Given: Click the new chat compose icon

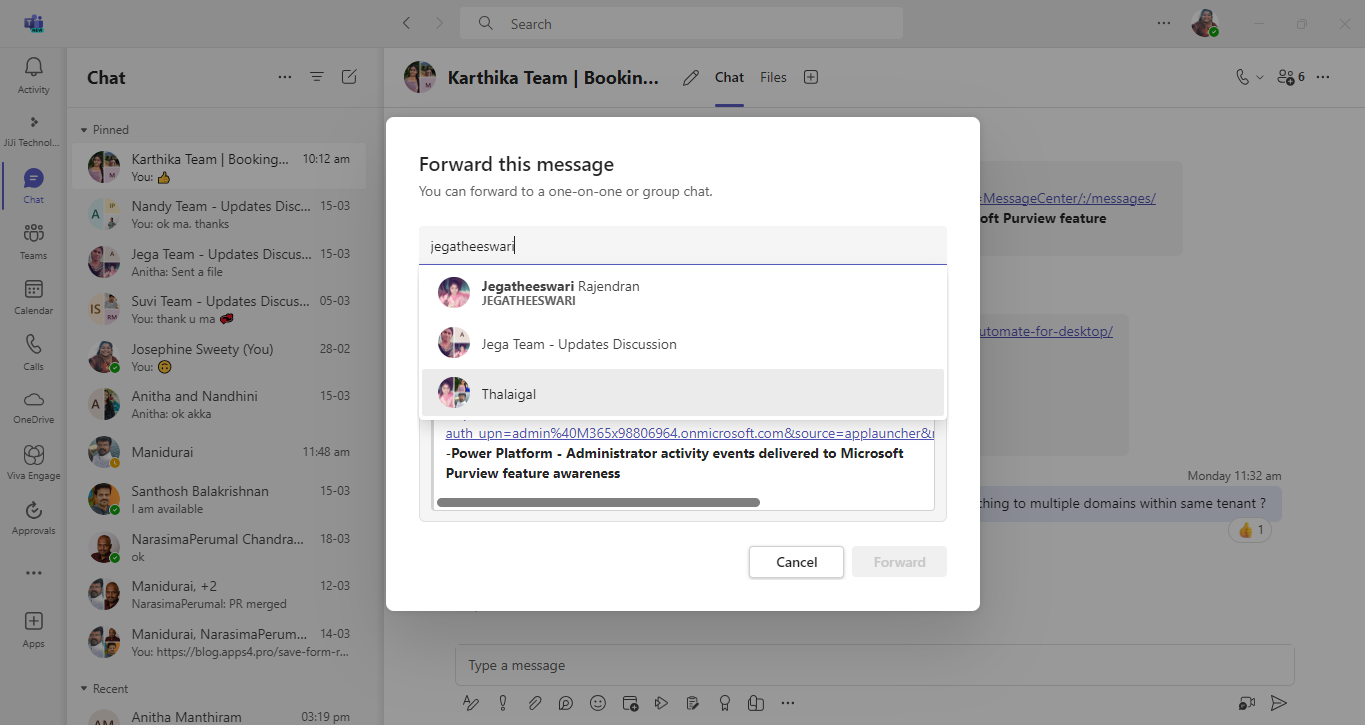Looking at the screenshot, I should 349,77.
